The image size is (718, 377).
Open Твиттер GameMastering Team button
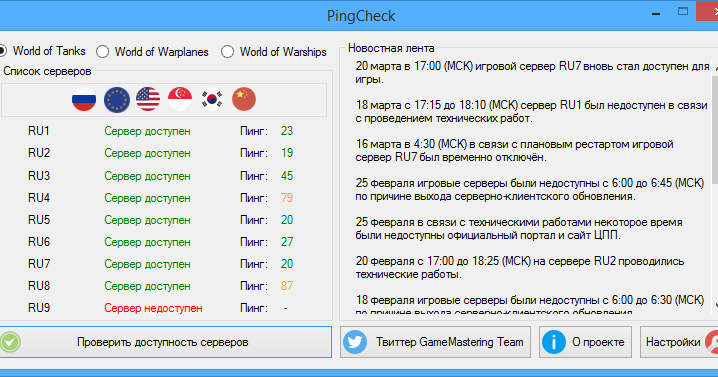click(x=435, y=342)
